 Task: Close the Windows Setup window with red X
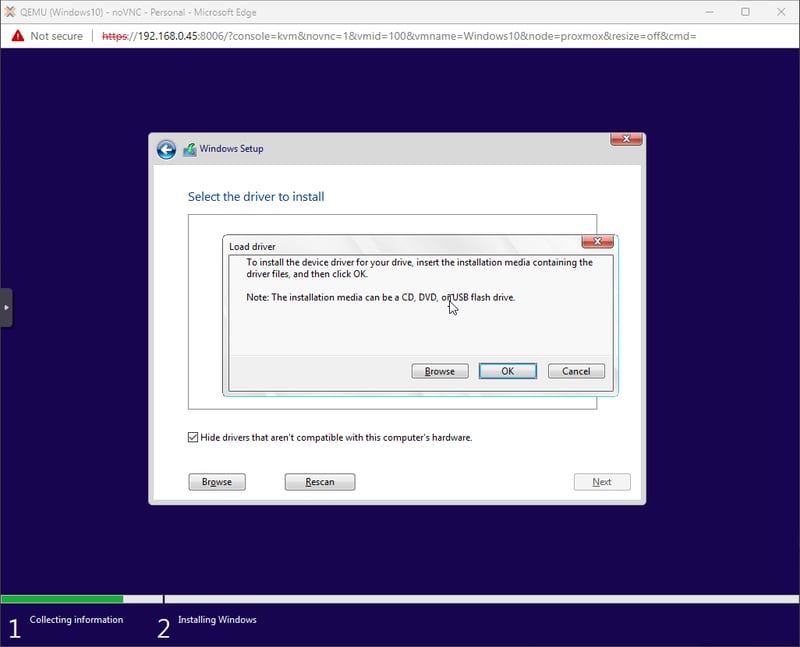coord(625,140)
